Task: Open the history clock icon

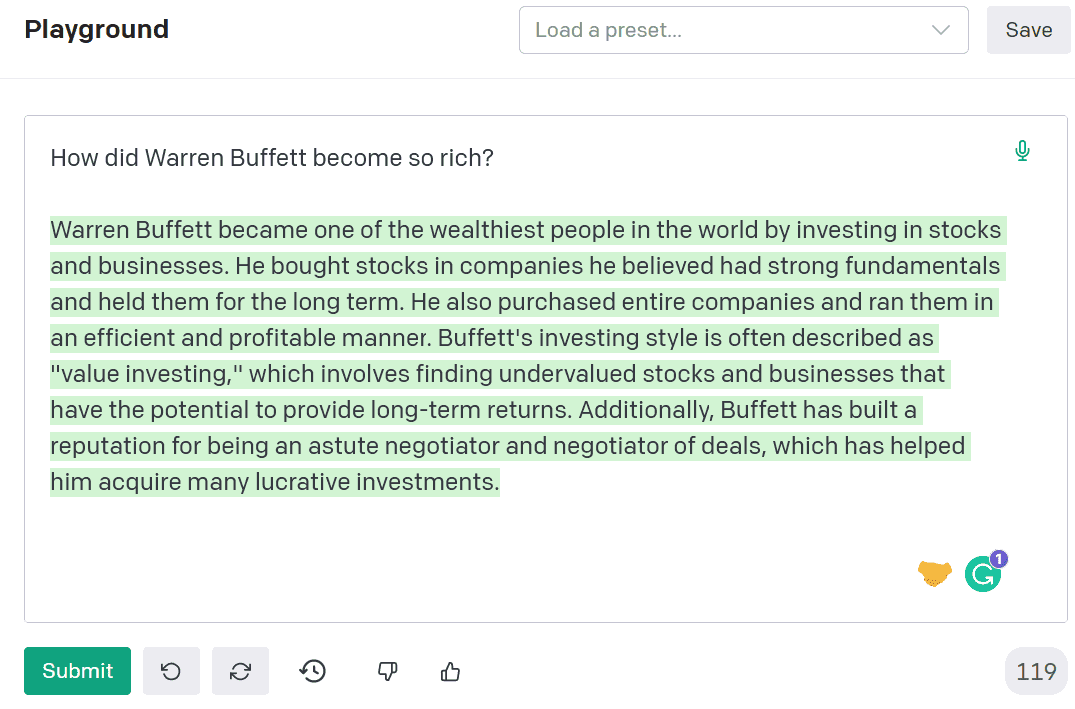Action: 313,671
